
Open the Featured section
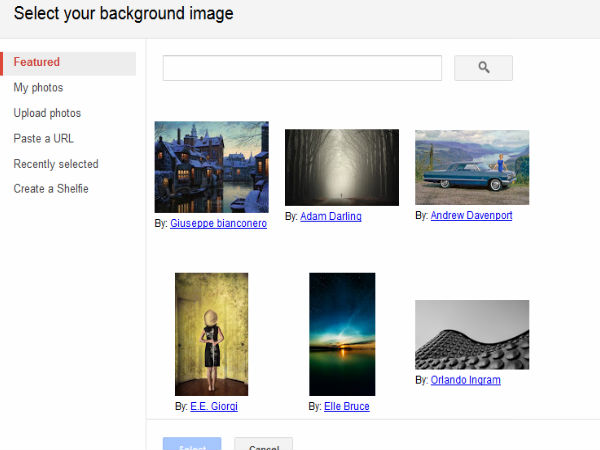[37, 63]
